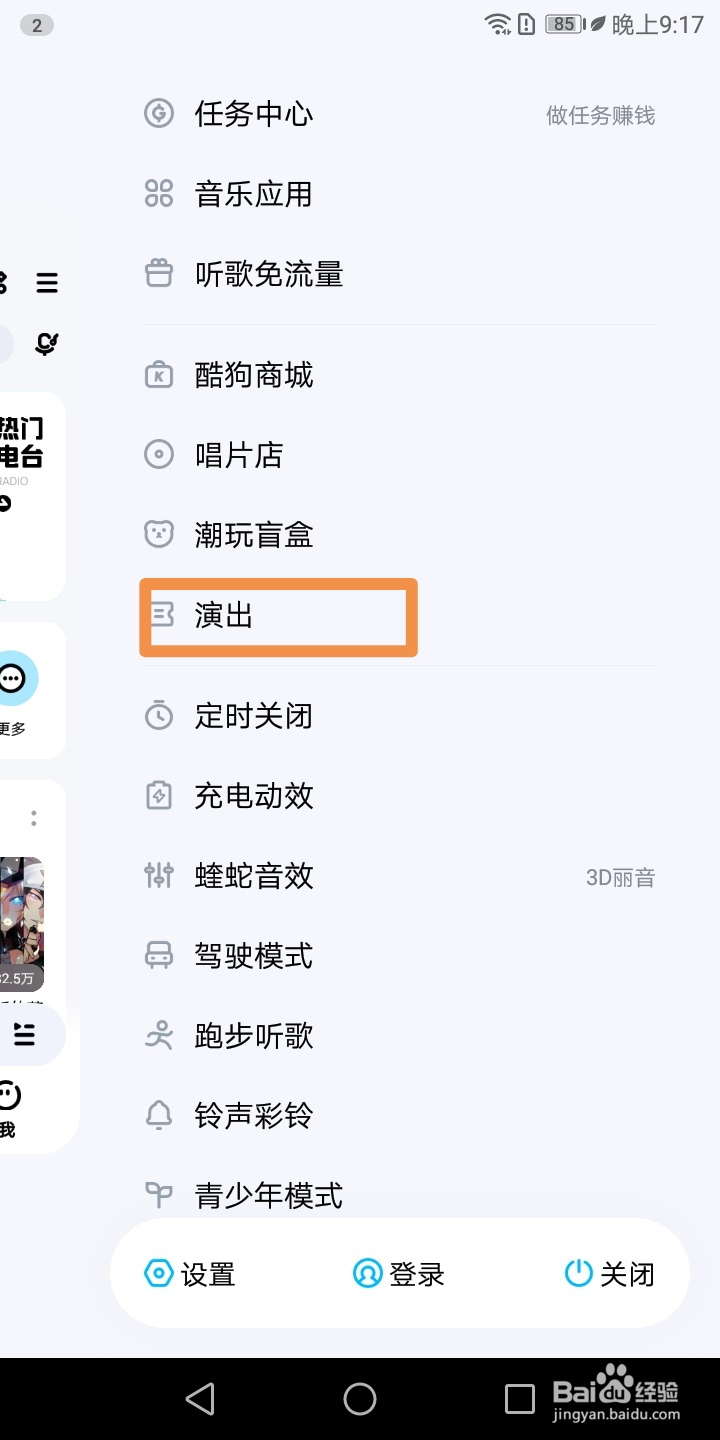
Task: Enable 青少年模式 teen mode
Action: pyautogui.click(x=267, y=1195)
